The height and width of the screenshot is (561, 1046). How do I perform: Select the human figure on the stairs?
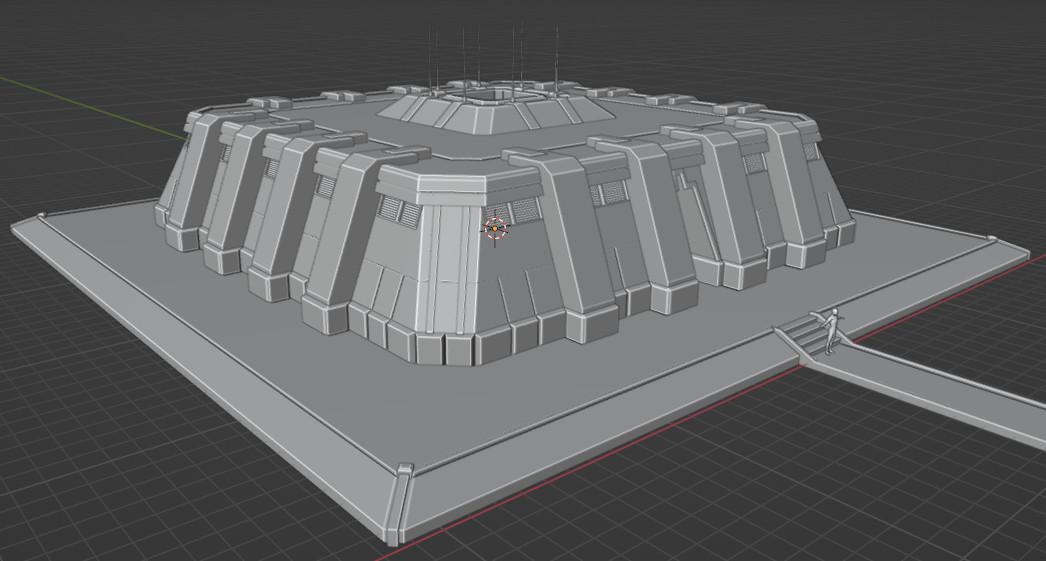[x=831, y=331]
